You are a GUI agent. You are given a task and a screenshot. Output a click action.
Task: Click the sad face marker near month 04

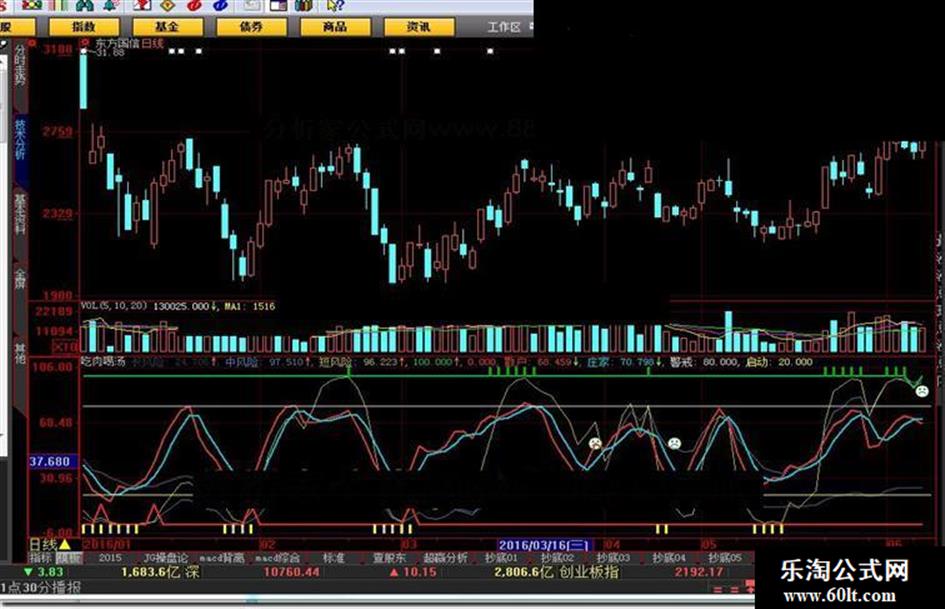595,444
